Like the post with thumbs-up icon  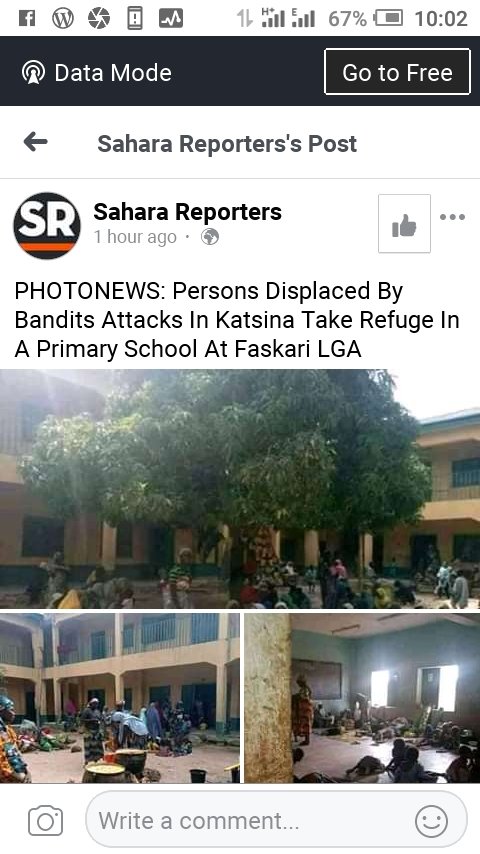pyautogui.click(x=404, y=224)
